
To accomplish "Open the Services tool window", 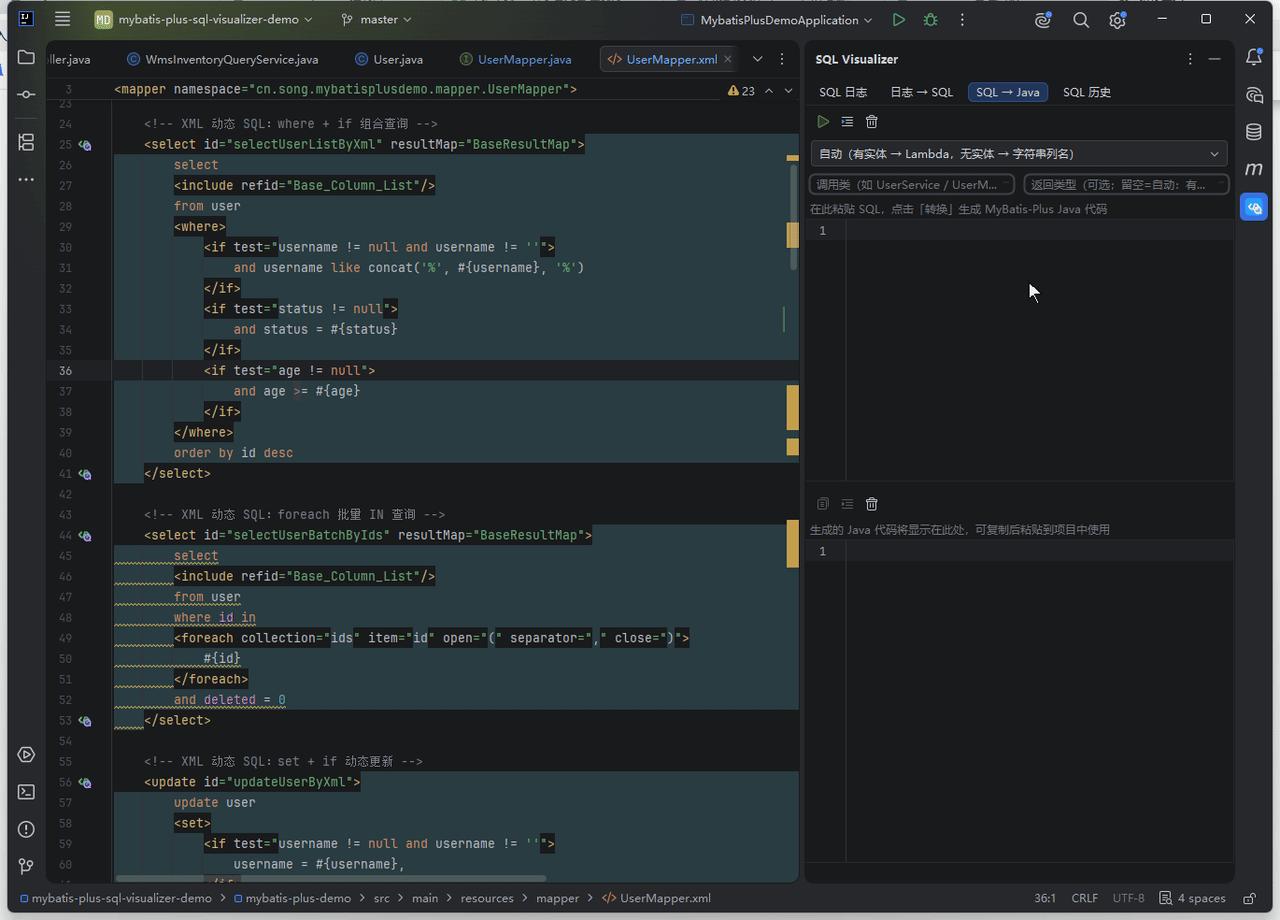I will point(26,755).
